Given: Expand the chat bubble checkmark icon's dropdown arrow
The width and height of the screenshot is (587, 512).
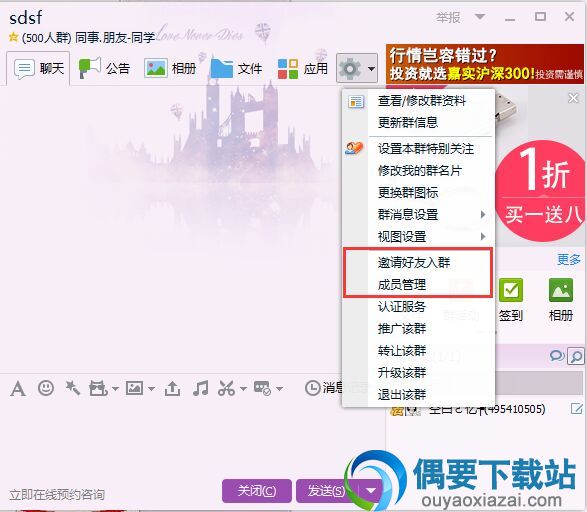Looking at the screenshot, I should [279, 389].
